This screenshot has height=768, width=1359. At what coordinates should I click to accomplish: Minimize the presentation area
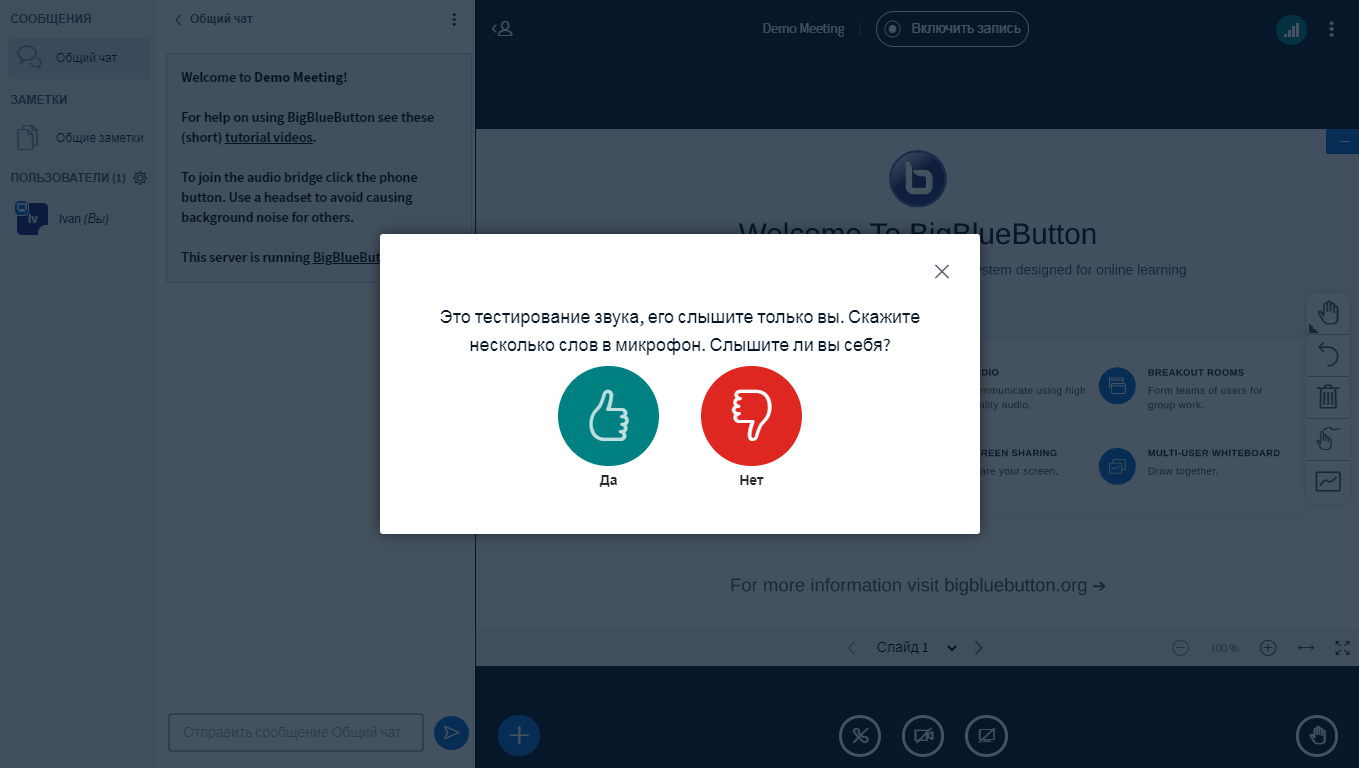(x=1343, y=142)
